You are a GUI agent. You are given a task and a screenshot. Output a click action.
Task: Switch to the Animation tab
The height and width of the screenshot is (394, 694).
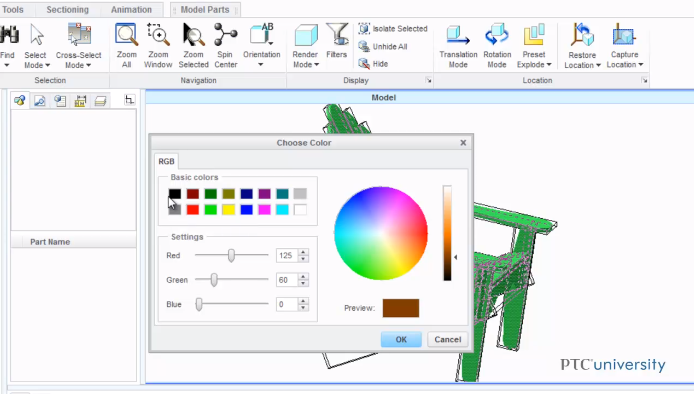click(x=131, y=9)
